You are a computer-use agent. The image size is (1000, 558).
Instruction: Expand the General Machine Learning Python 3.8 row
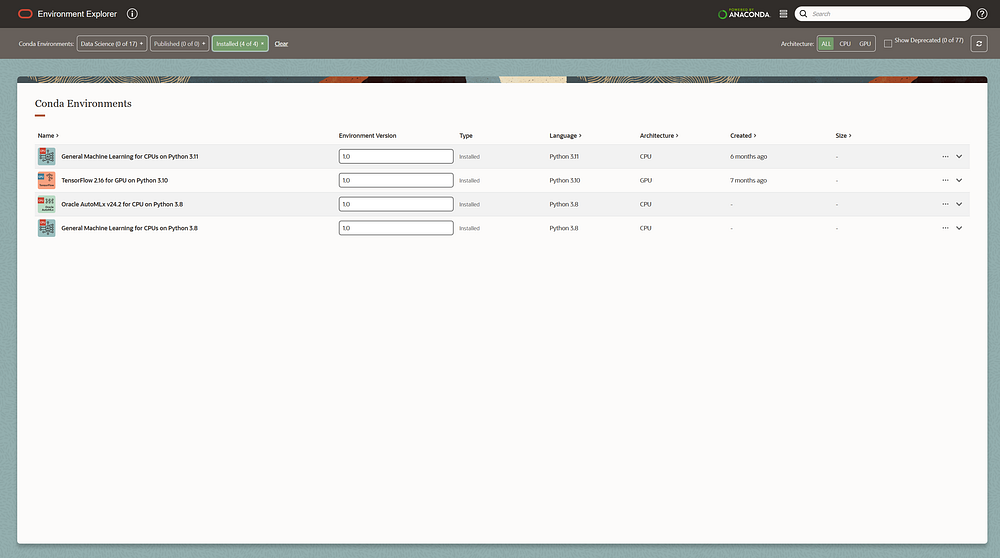[959, 228]
